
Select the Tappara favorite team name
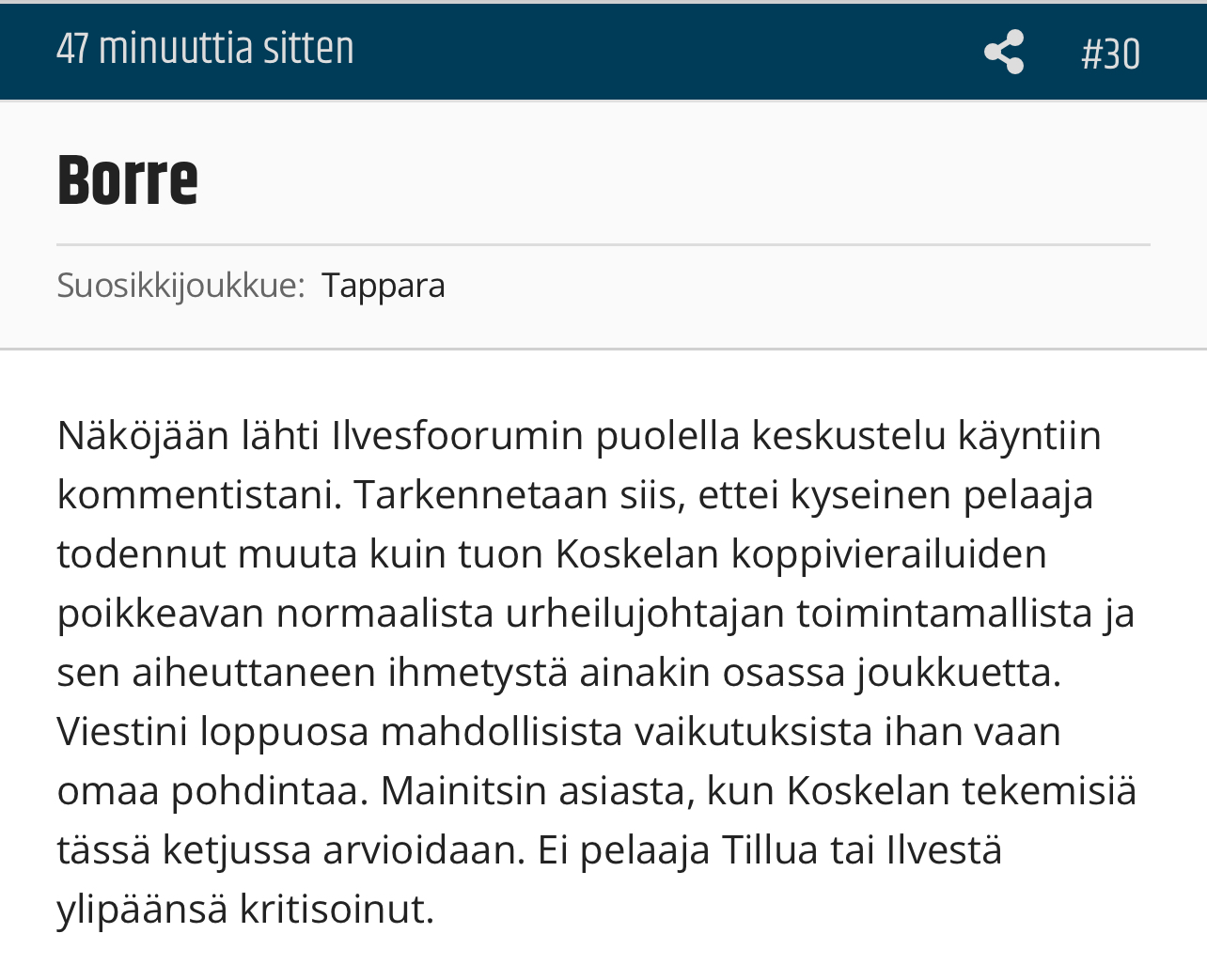pos(384,285)
